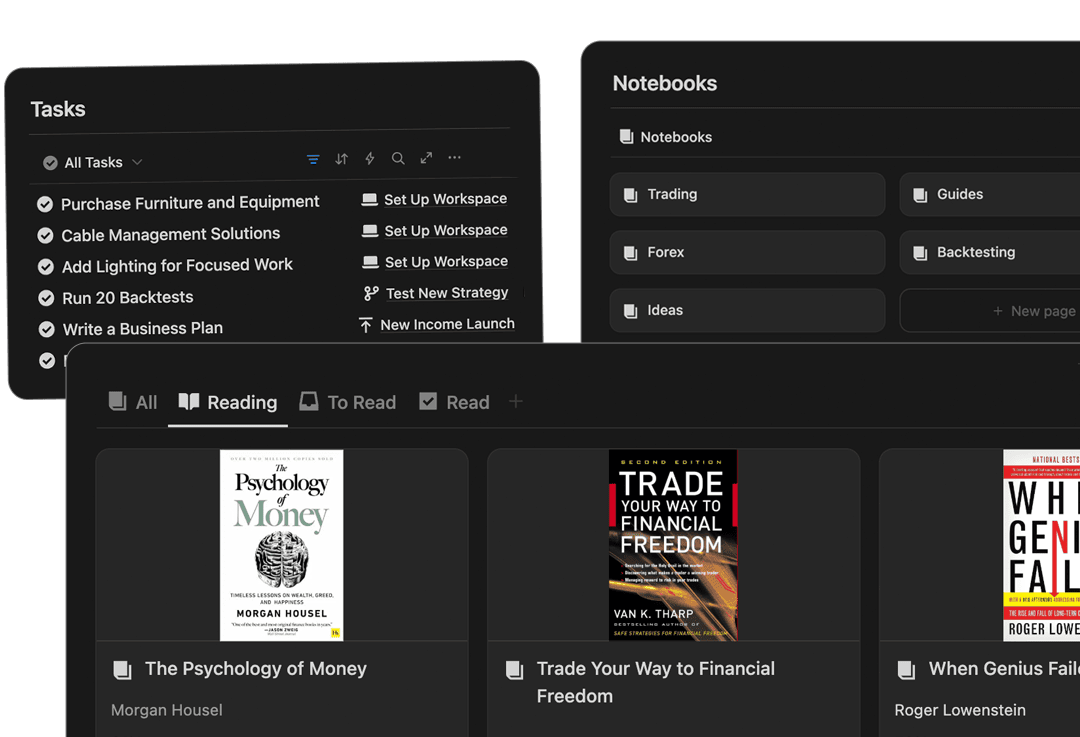
Task: Toggle checkbox for Write a Business Plan
Action: point(47,329)
